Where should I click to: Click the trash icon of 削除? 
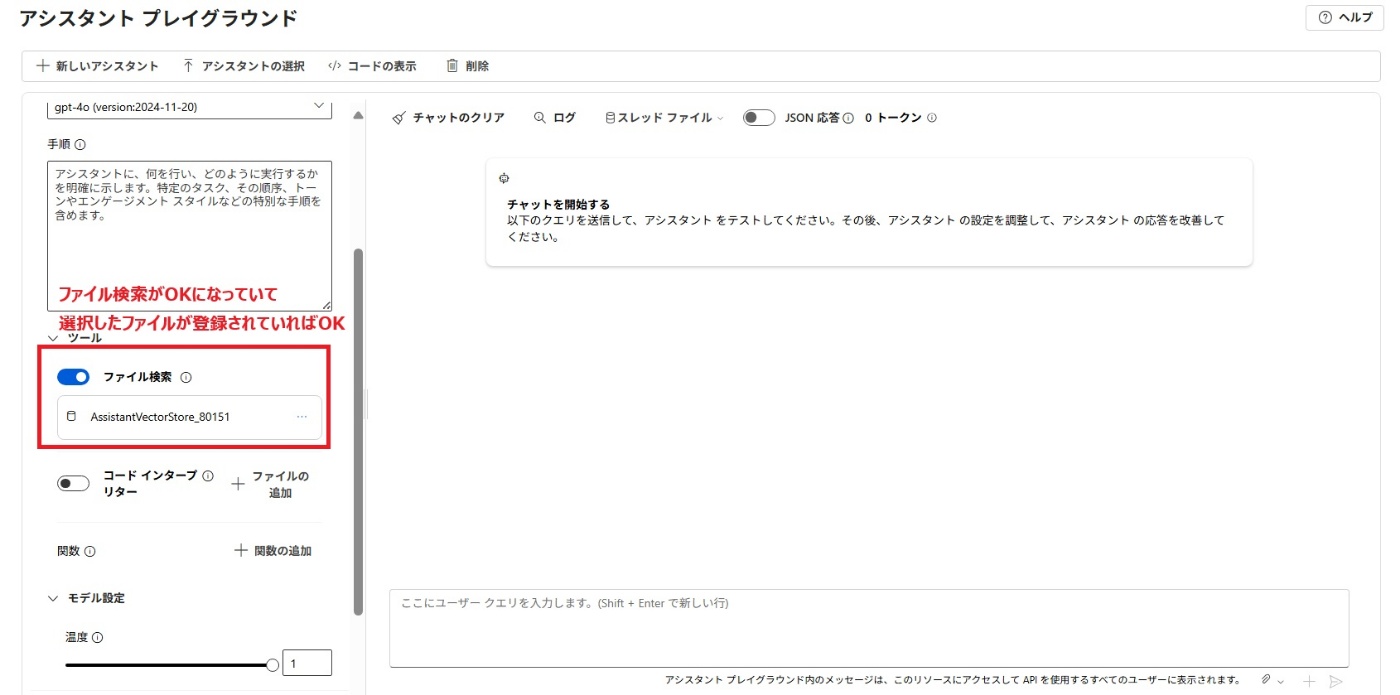(x=452, y=66)
